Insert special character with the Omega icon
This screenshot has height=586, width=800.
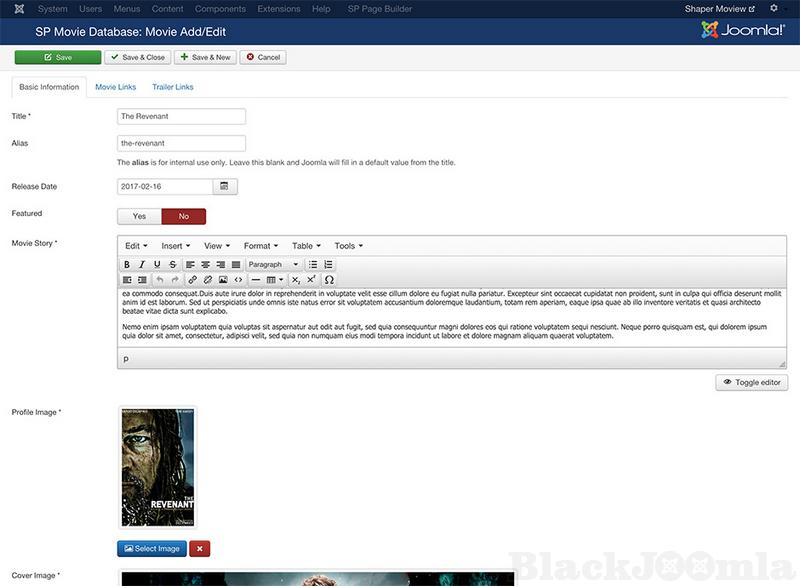coord(329,280)
